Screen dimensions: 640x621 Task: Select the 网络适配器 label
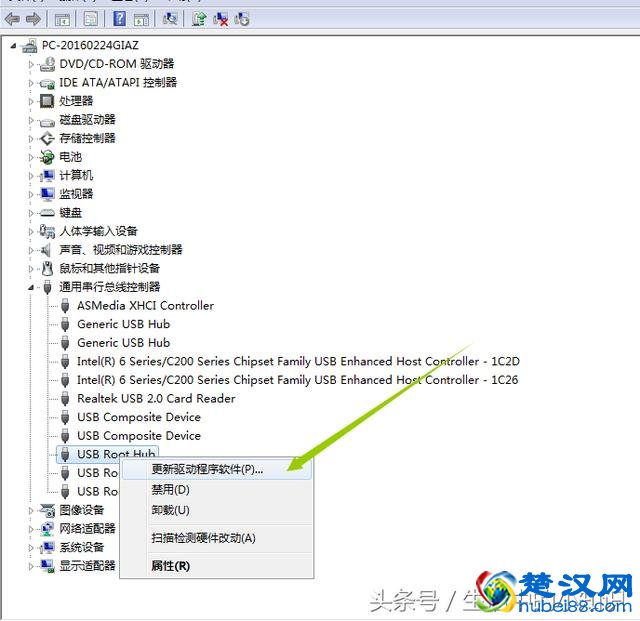click(87, 529)
